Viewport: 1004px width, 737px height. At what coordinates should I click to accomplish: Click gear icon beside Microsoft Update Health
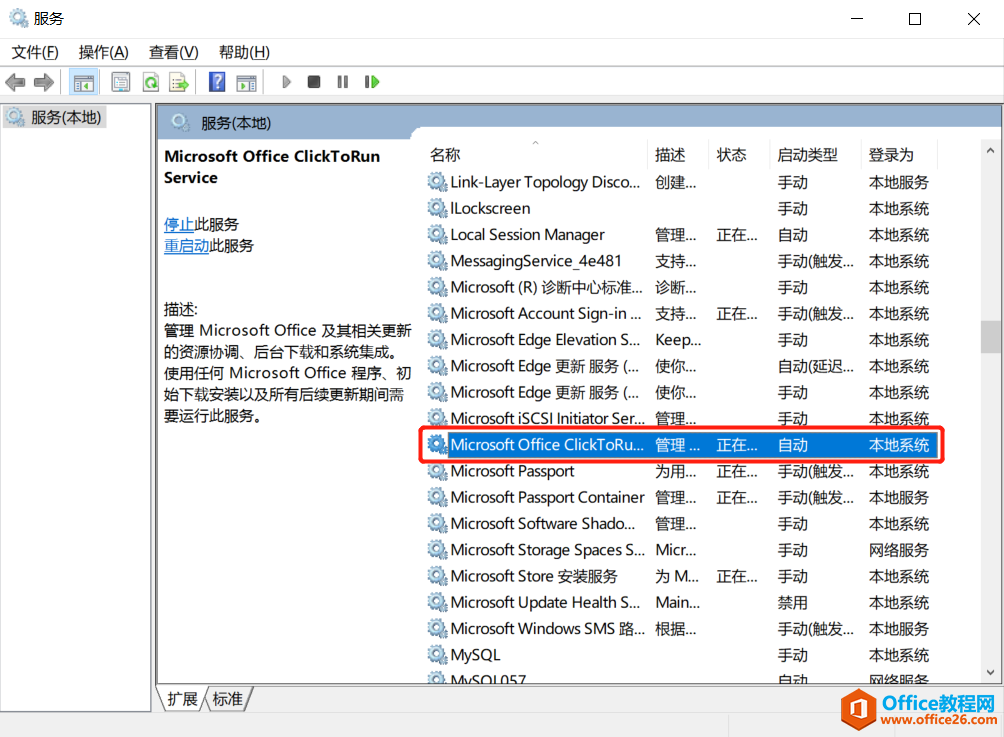click(437, 603)
